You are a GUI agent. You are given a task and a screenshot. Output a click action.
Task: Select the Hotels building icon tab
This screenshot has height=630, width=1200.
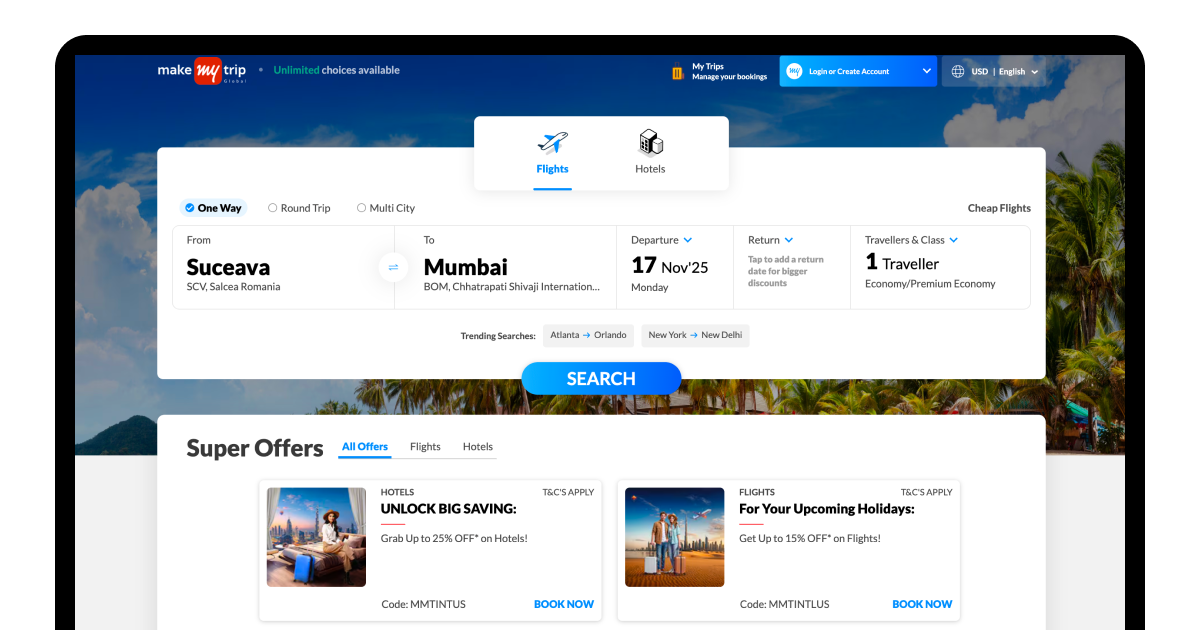click(x=650, y=143)
